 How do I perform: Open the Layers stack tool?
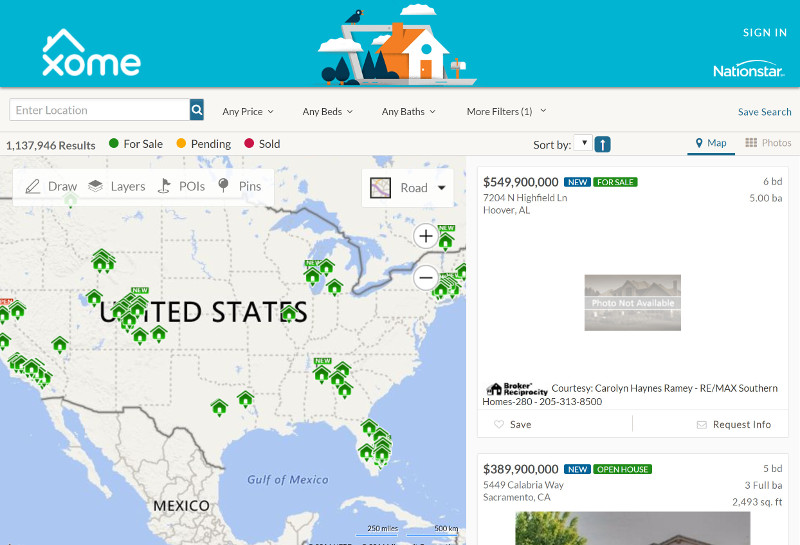coord(95,186)
